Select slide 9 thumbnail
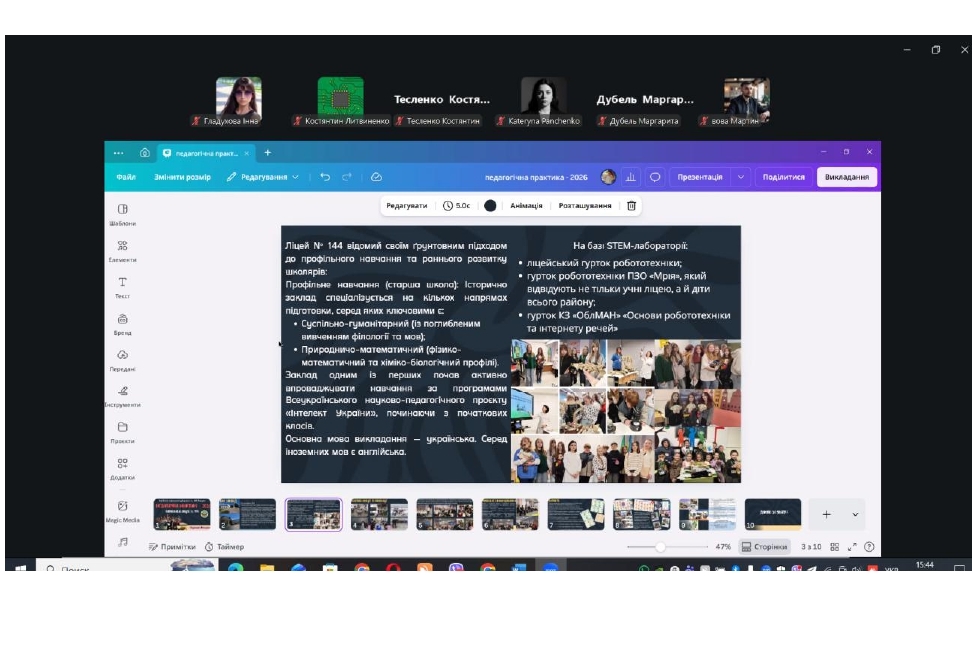Screen dimensions: 972x648 pos(707,514)
